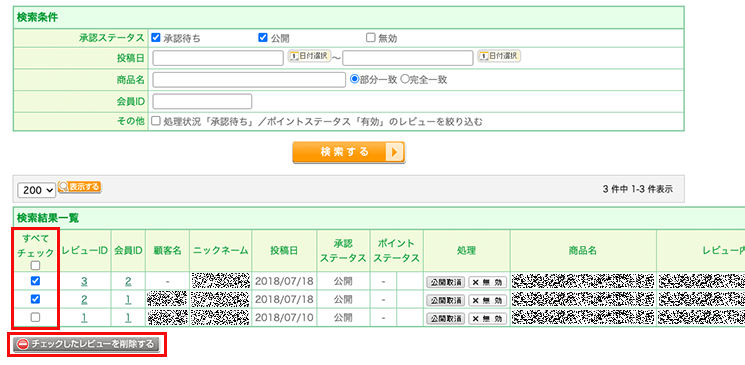
Task: Enable the 無効 status checkbox
Action: tap(371, 38)
